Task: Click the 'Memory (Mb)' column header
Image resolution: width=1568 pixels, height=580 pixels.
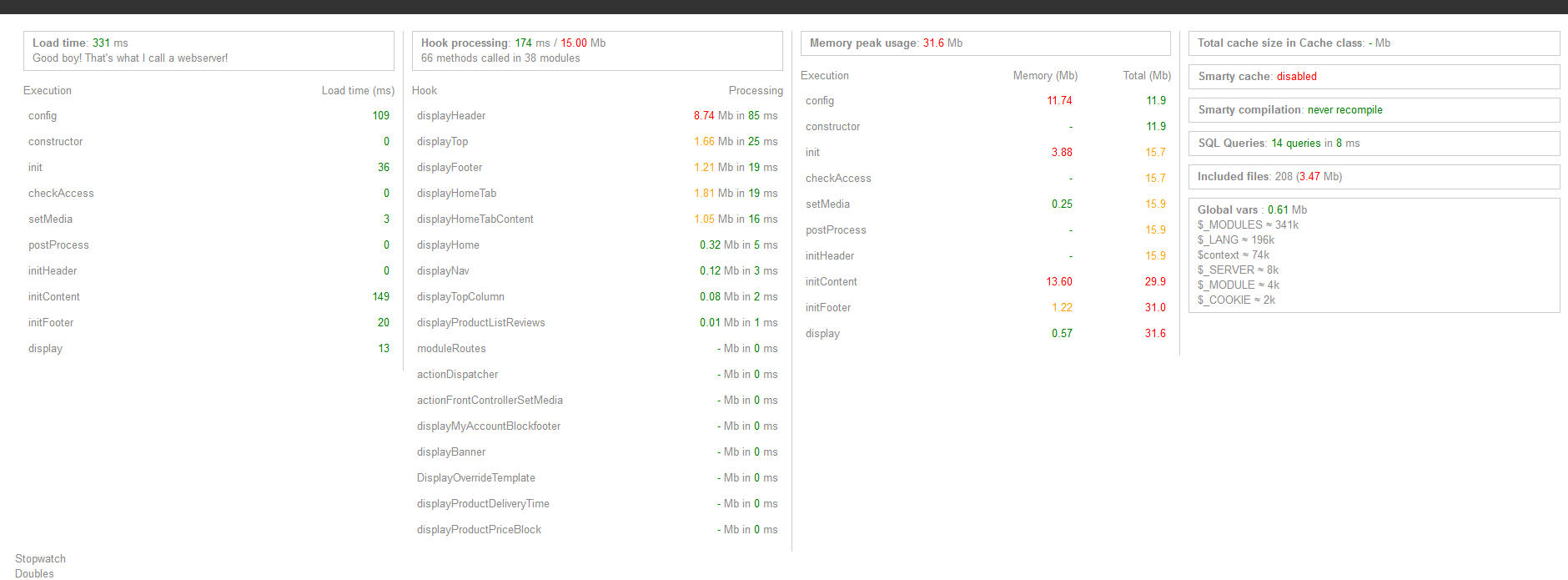Action: 1045,76
